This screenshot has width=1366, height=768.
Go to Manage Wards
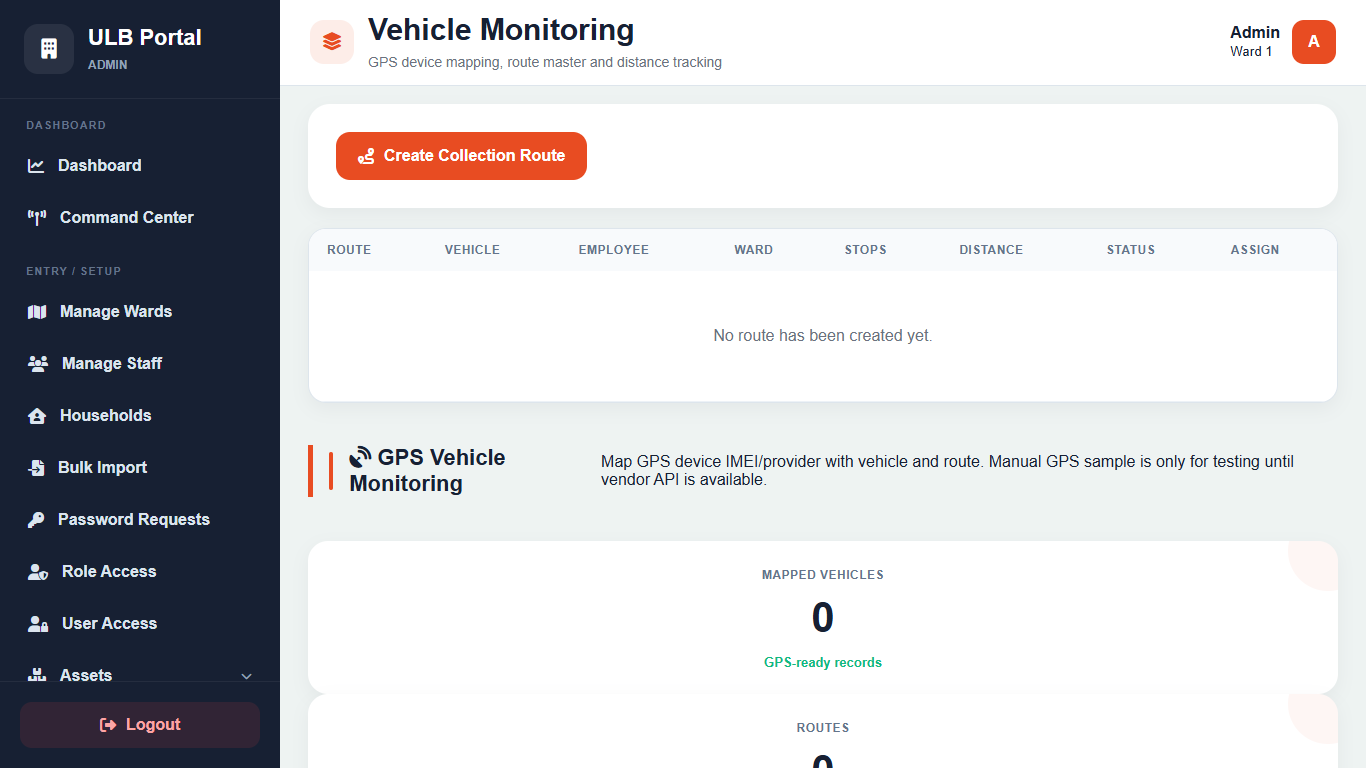[140, 312]
